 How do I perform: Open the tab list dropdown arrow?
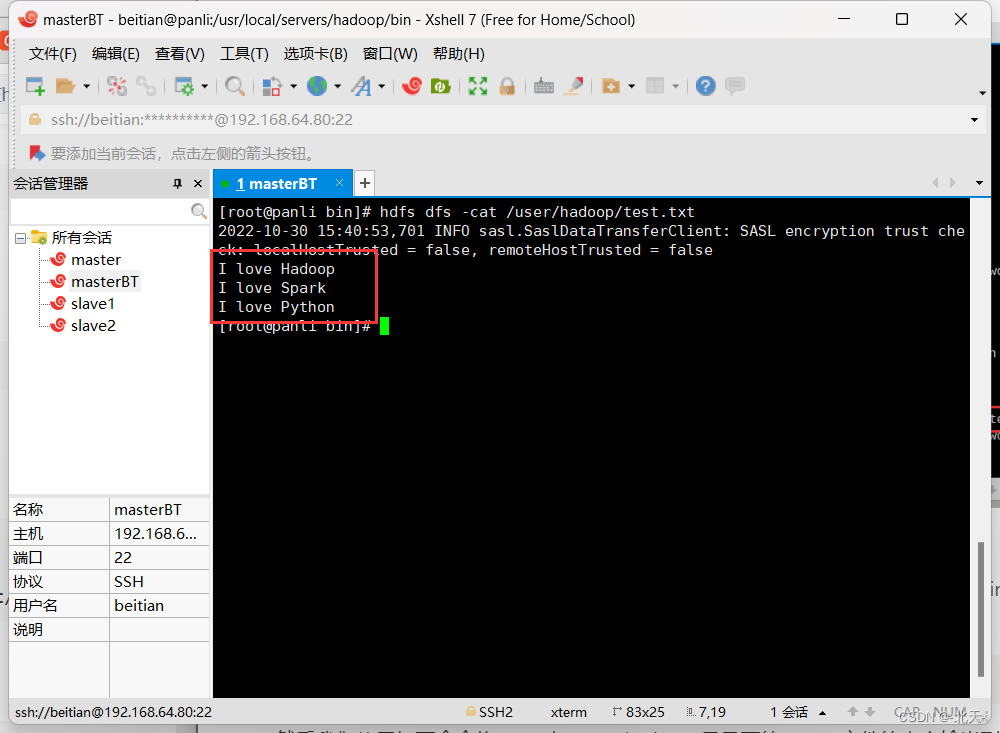click(x=979, y=183)
